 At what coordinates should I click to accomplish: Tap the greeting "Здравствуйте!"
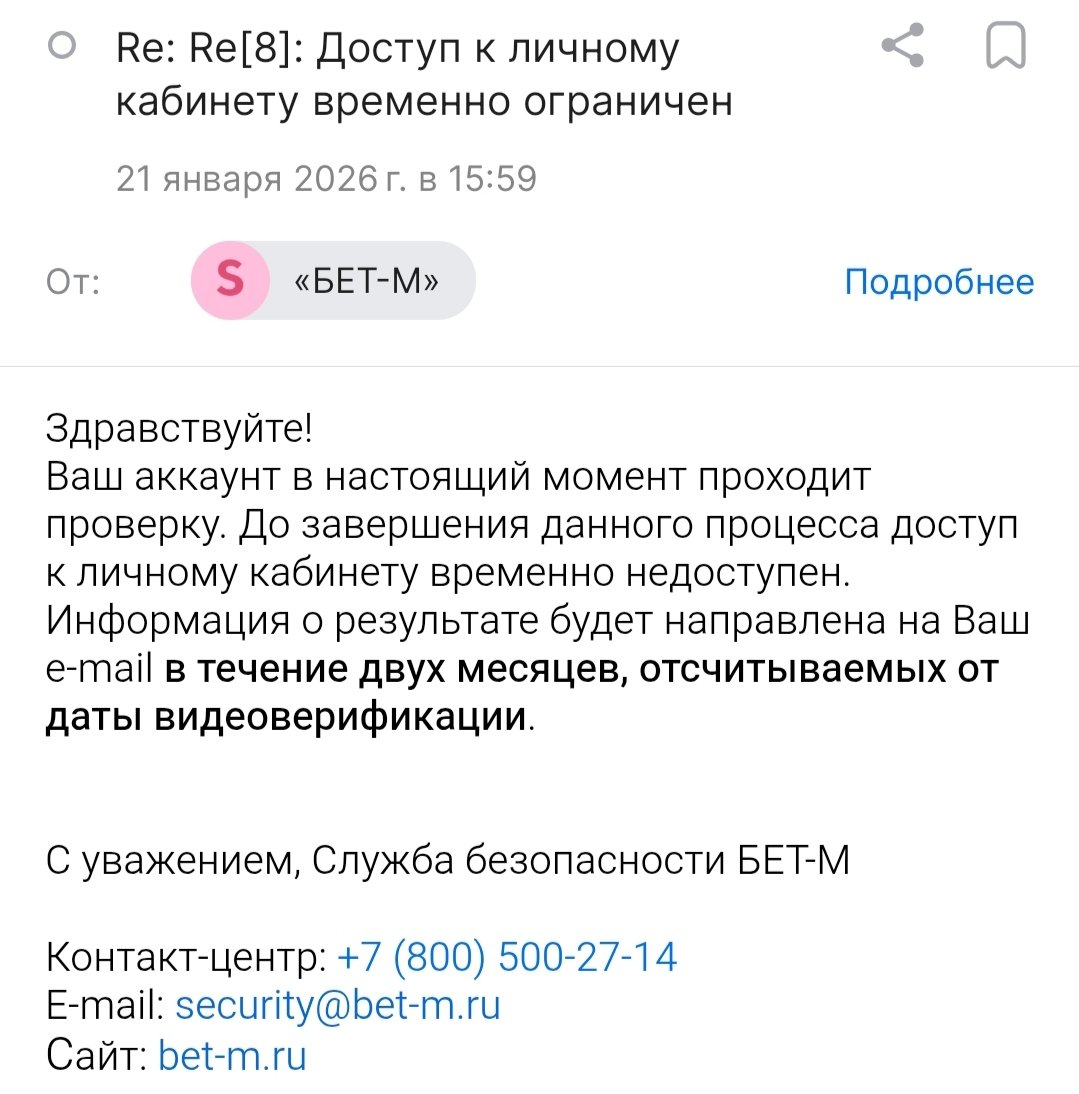[x=180, y=429]
